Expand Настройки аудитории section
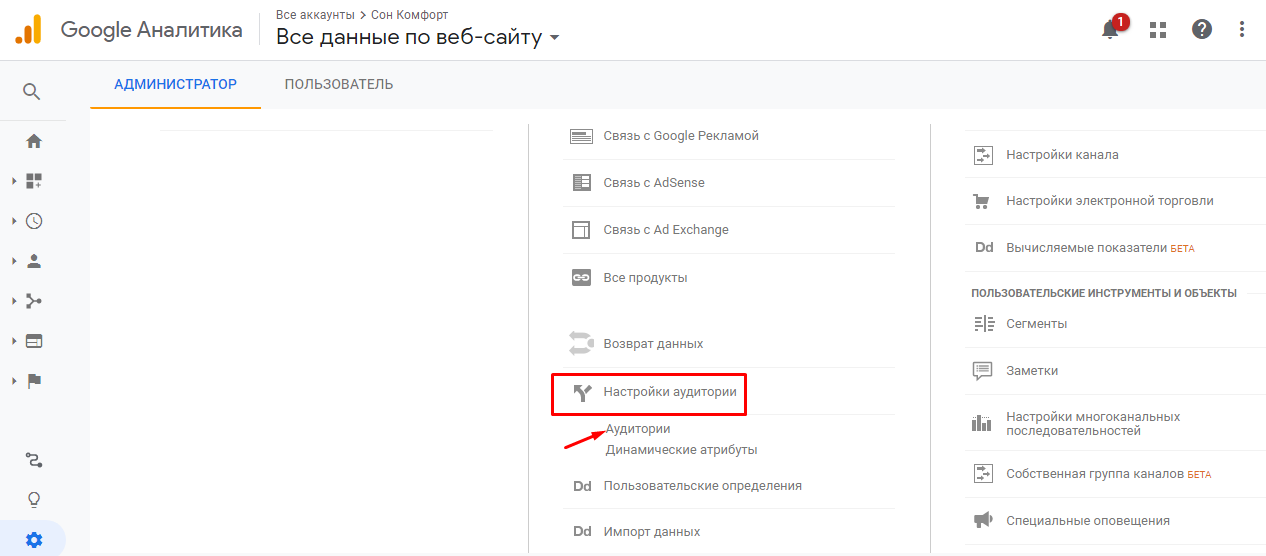 pos(669,392)
